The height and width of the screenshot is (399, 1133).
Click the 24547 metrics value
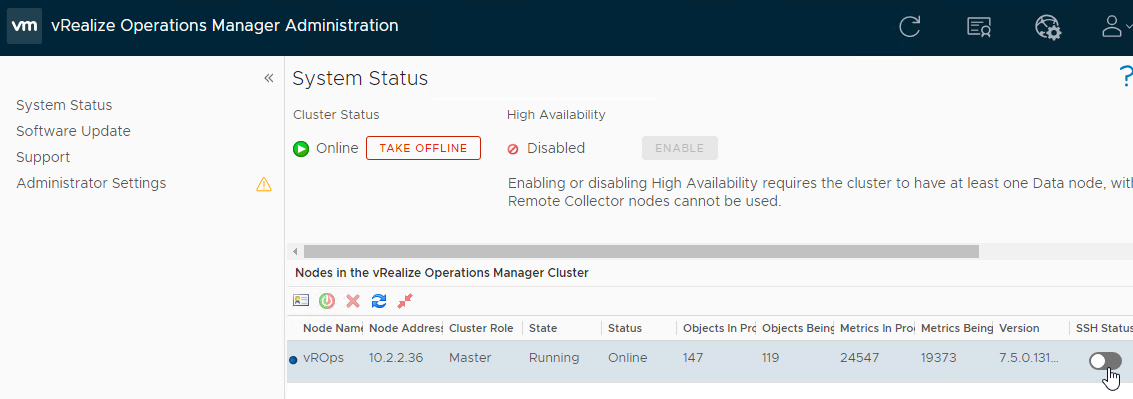coord(859,358)
